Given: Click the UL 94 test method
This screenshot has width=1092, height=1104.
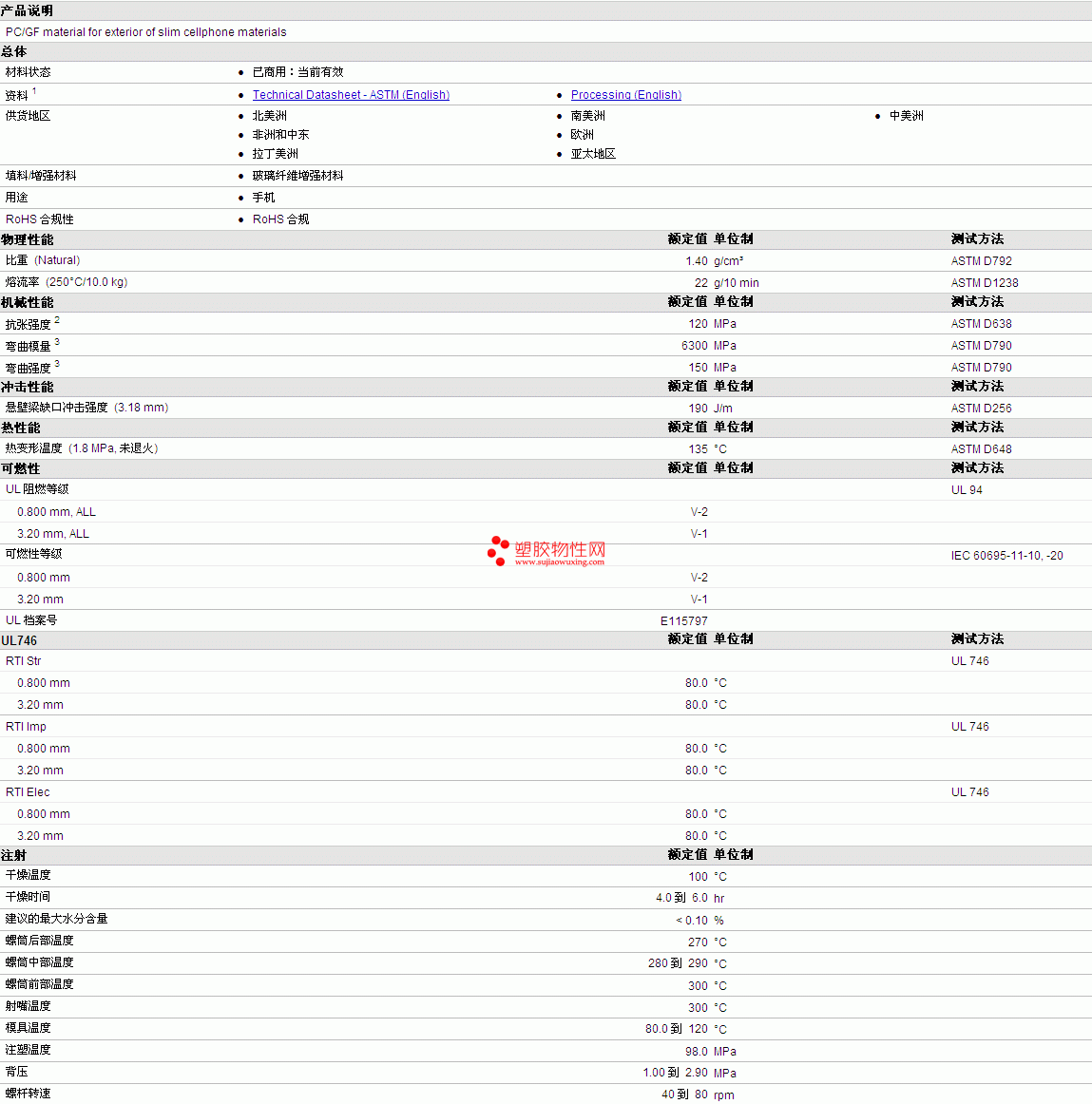Looking at the screenshot, I should 967,490.
